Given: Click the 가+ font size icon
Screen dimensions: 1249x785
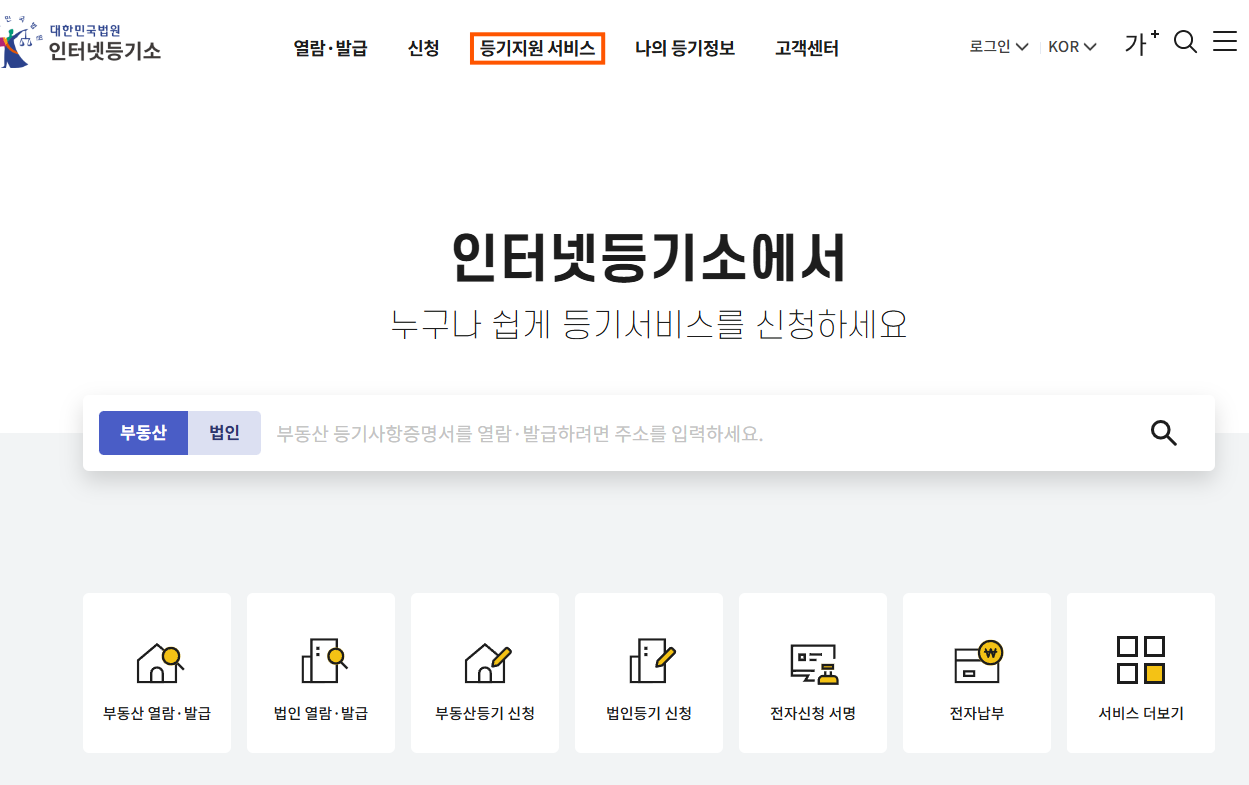Looking at the screenshot, I should [x=1141, y=43].
